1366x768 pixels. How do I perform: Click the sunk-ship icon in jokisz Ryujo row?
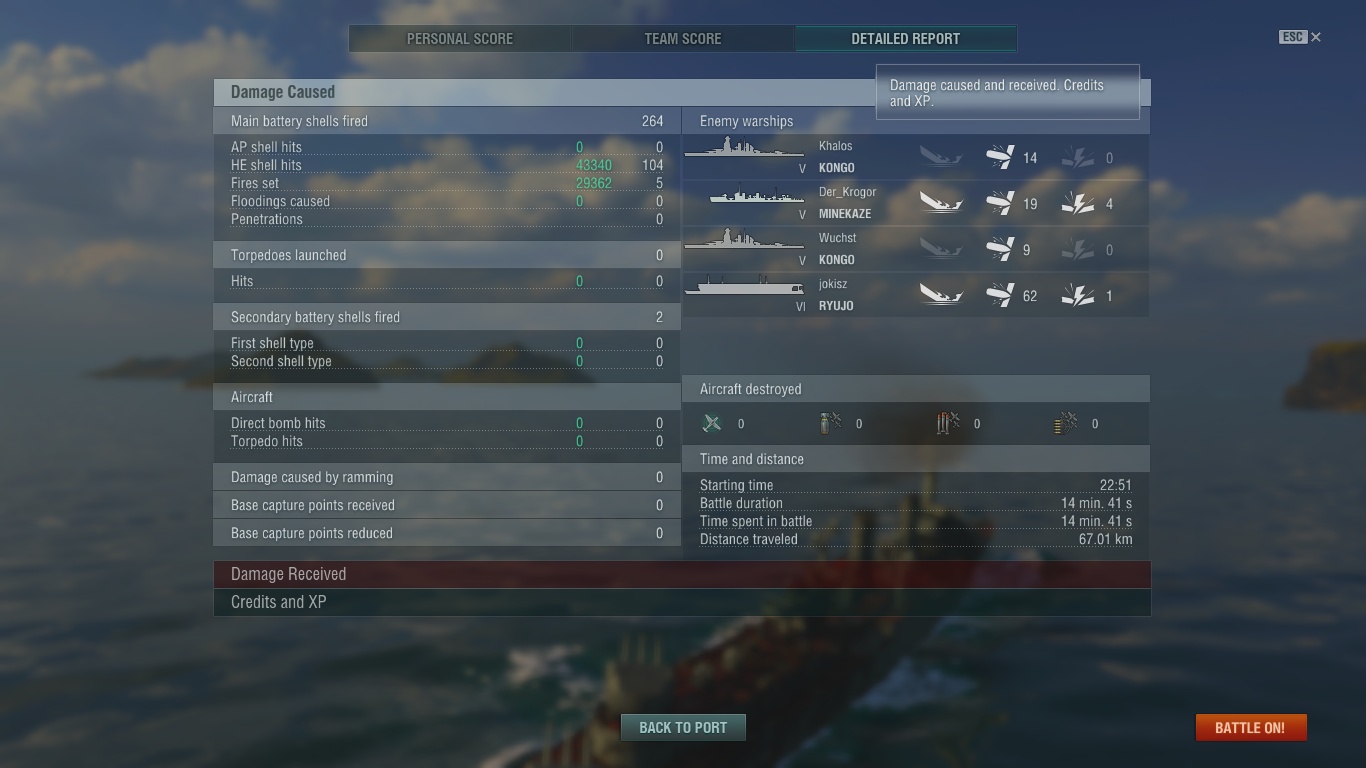tap(941, 295)
